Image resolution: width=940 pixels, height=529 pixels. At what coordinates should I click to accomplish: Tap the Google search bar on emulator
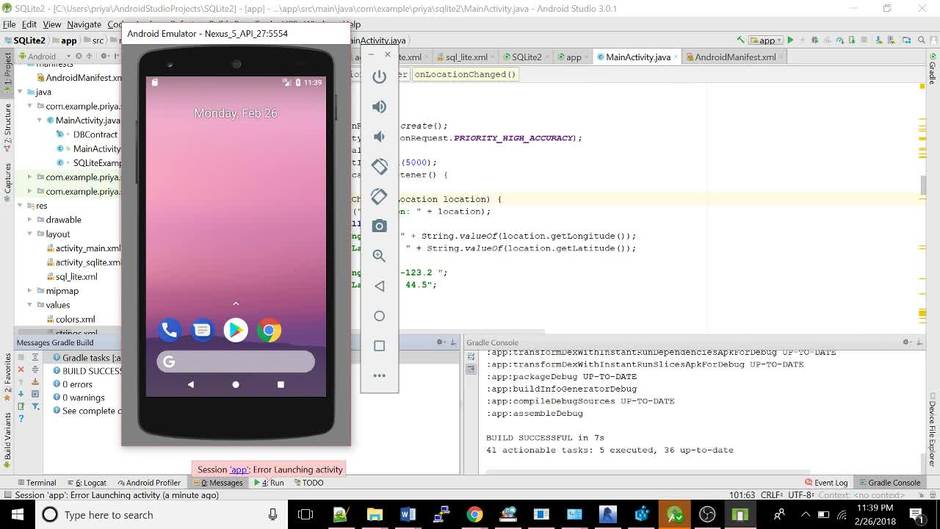236,362
